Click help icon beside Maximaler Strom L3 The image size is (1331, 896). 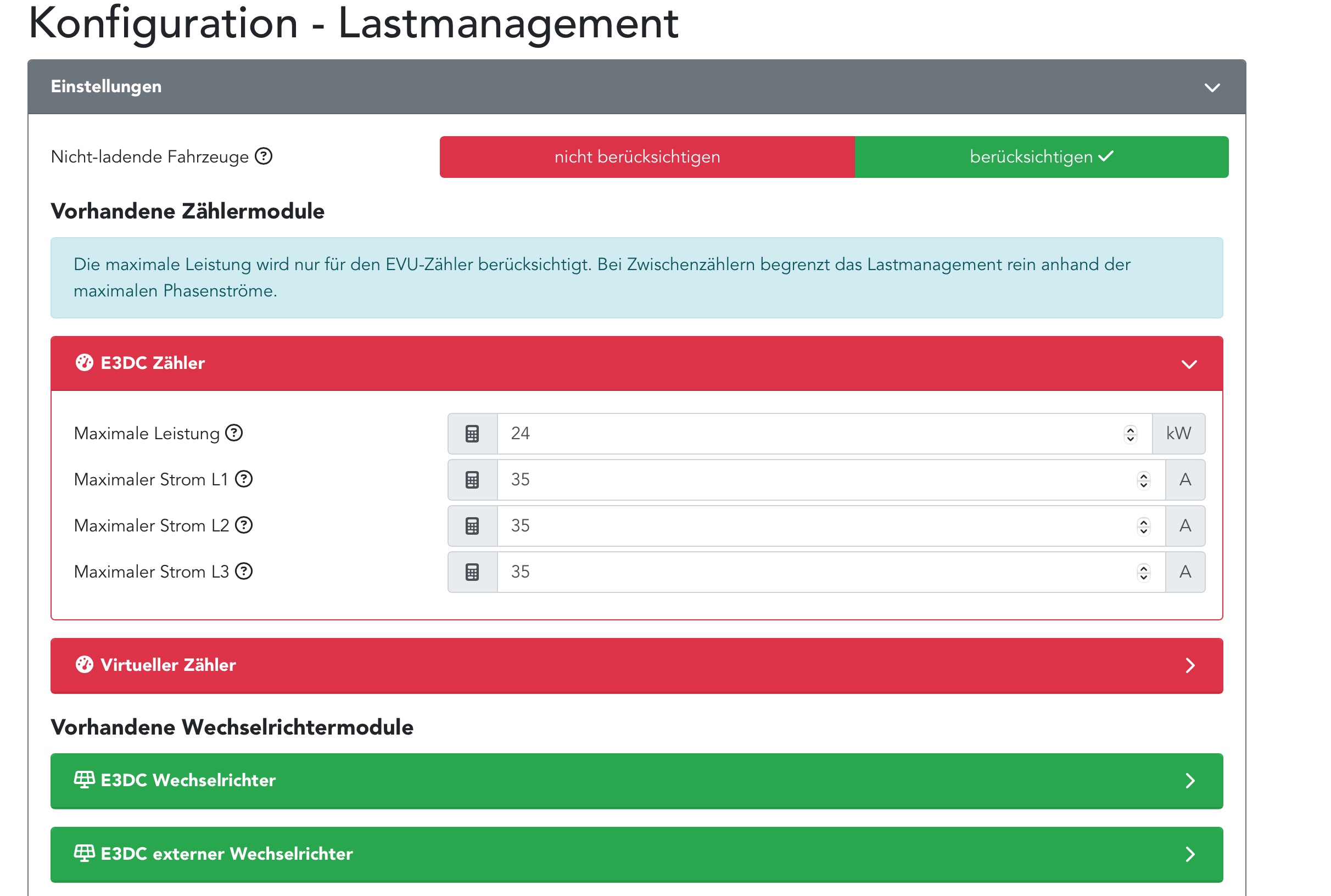tap(244, 572)
